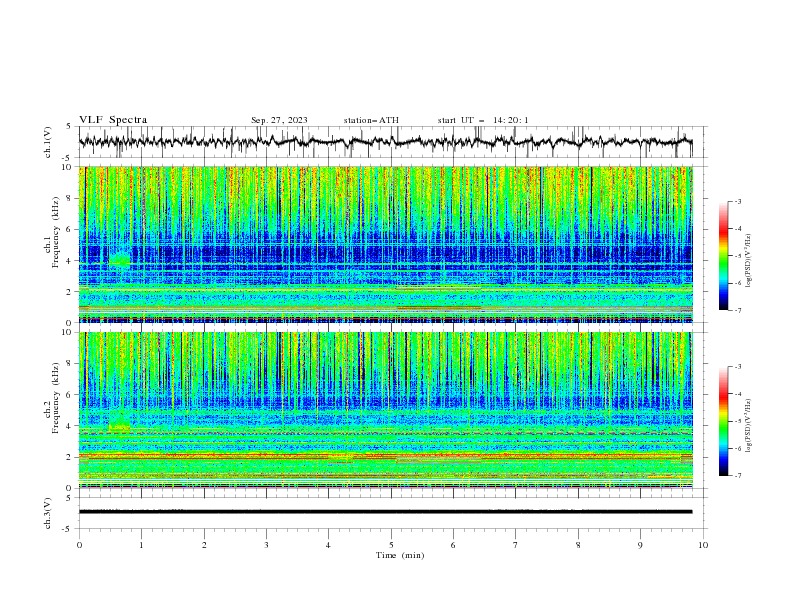Select the "start UT = 14:20:1" text
Screen dimensions: 792x612
[483, 120]
